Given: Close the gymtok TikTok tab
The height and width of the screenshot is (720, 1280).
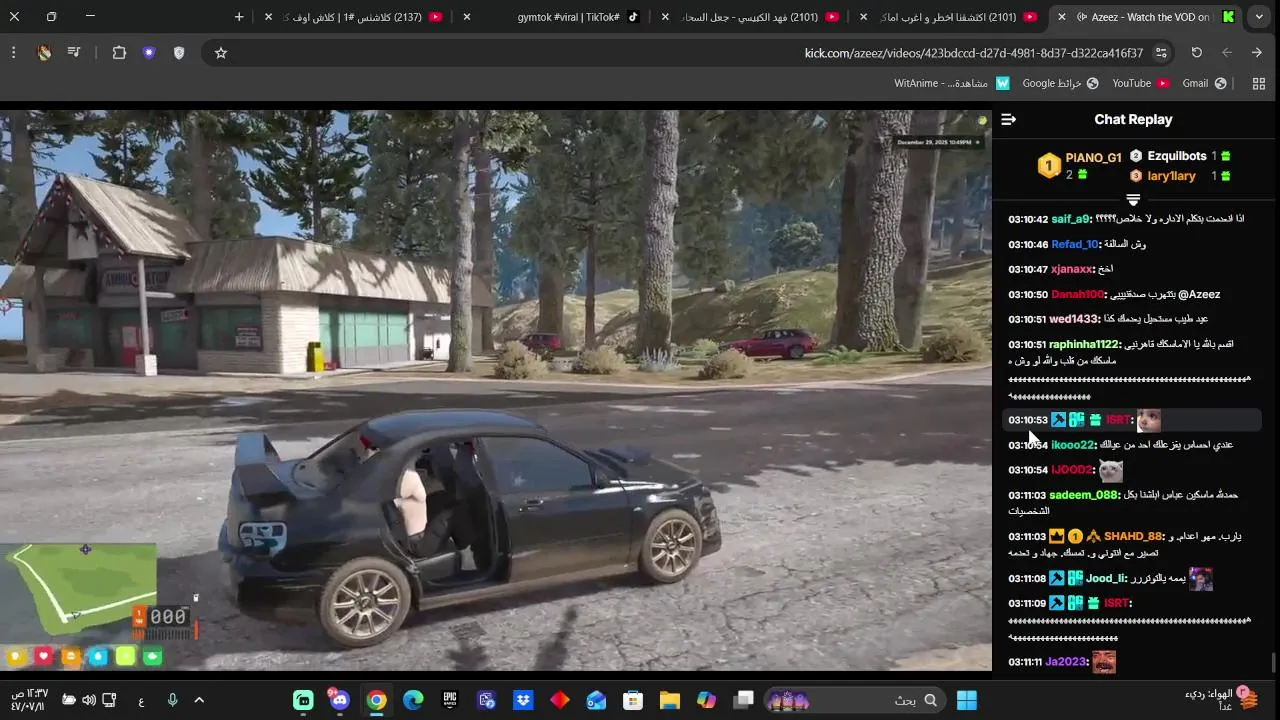Looking at the screenshot, I should tap(467, 17).
